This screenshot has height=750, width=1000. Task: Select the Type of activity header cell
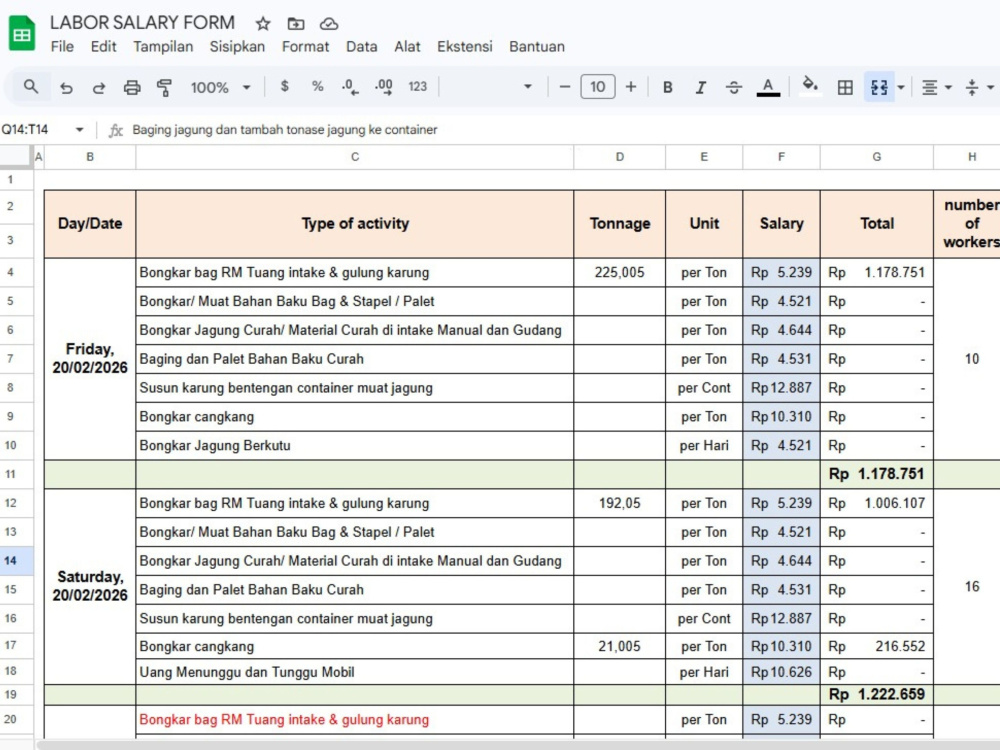(355, 224)
